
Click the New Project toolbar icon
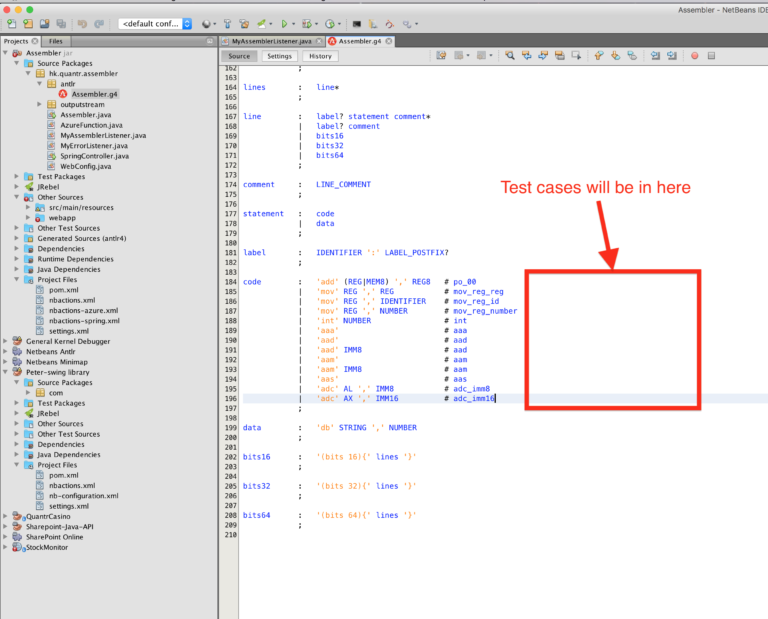(28, 24)
